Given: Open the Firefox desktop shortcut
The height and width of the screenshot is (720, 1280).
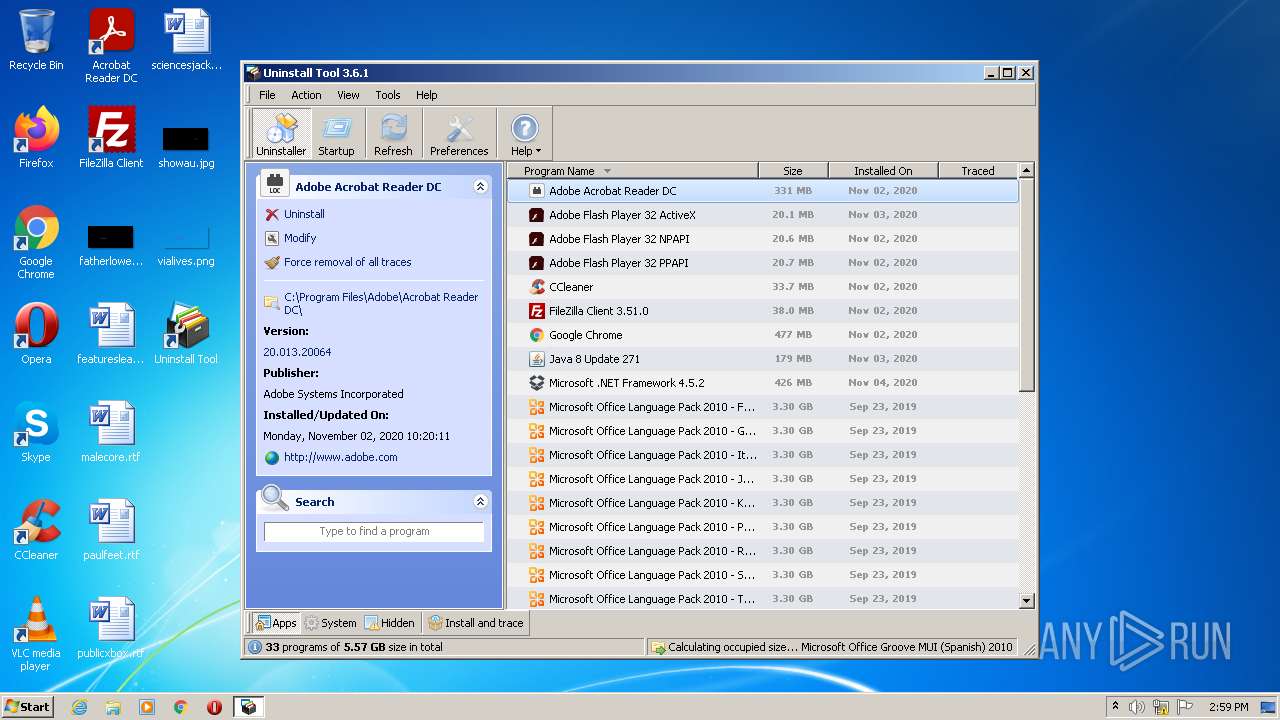Looking at the screenshot, I should (36, 137).
